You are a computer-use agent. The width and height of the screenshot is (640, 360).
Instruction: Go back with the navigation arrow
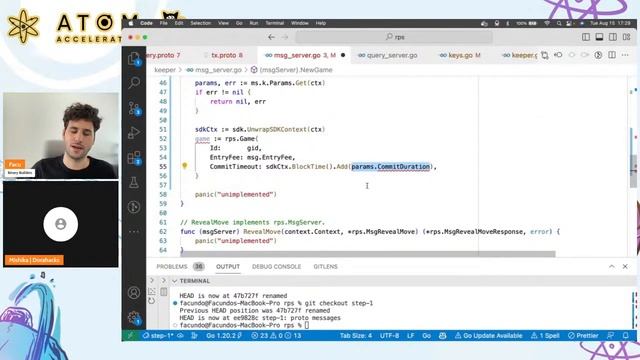(271, 37)
